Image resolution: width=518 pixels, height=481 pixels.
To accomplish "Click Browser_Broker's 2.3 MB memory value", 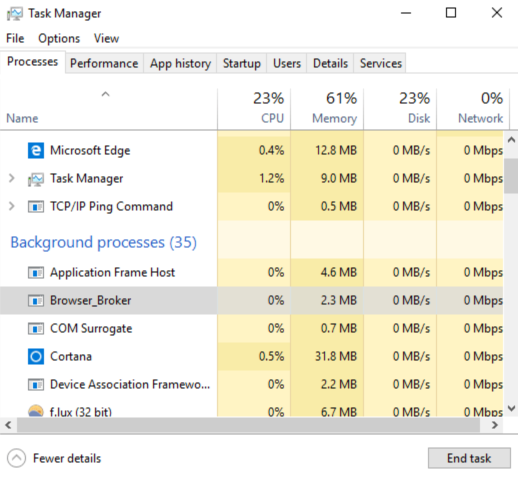I will coord(339,301).
